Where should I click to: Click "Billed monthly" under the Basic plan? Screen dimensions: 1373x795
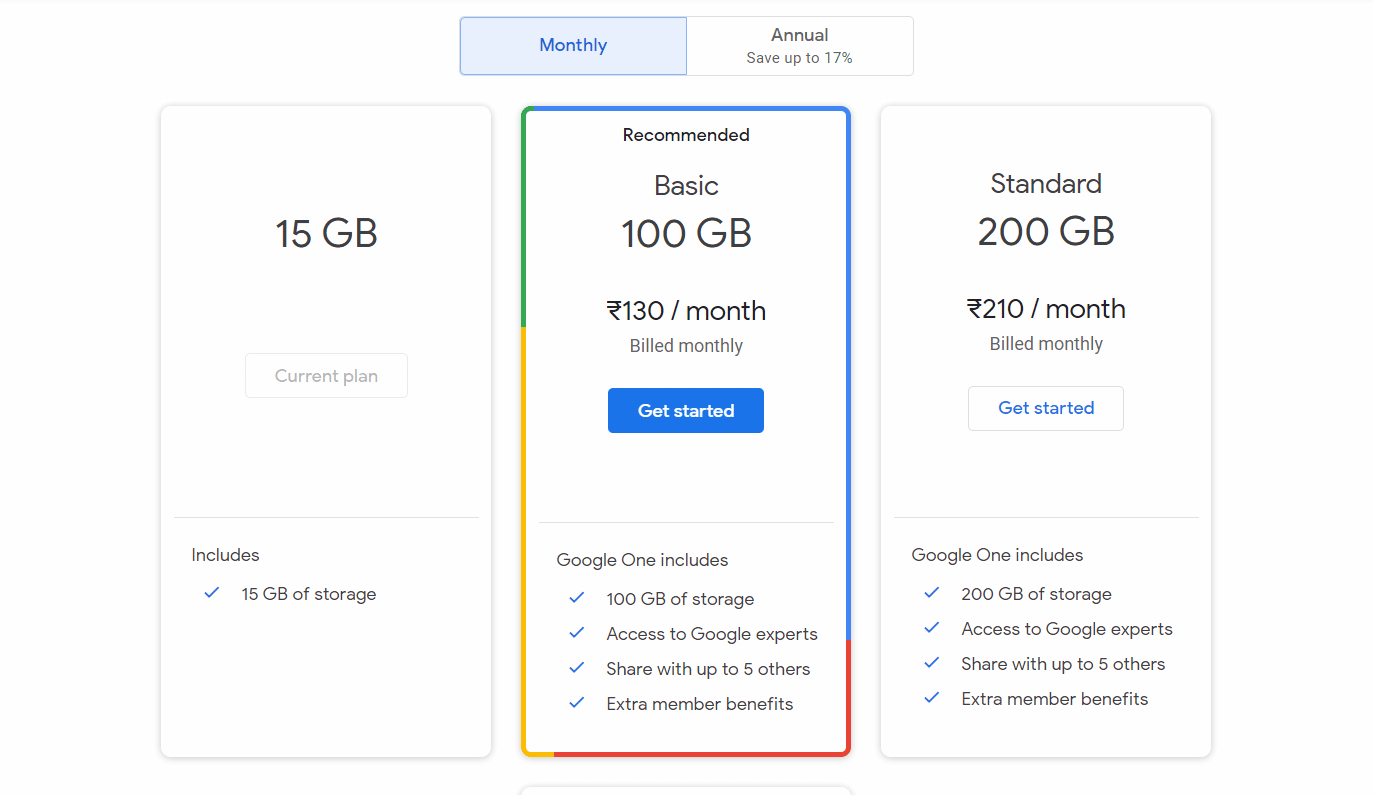pos(686,346)
